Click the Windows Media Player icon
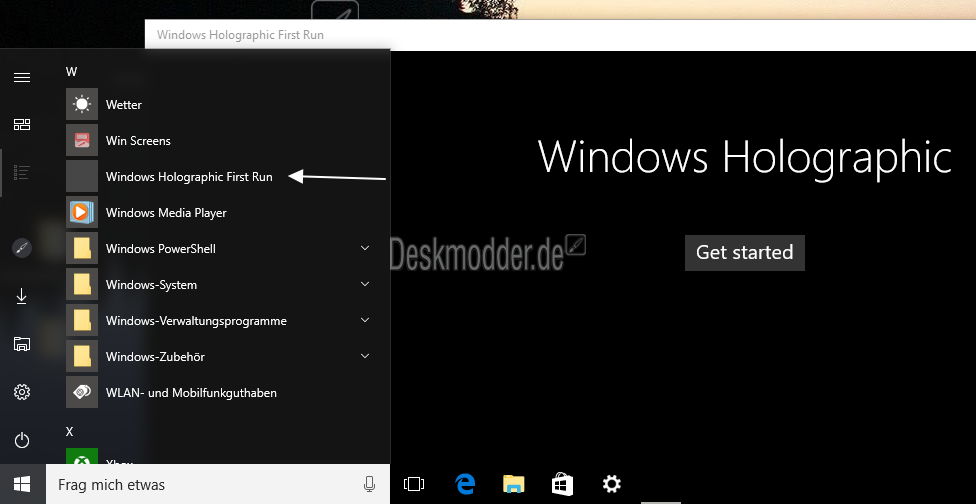 (82, 212)
